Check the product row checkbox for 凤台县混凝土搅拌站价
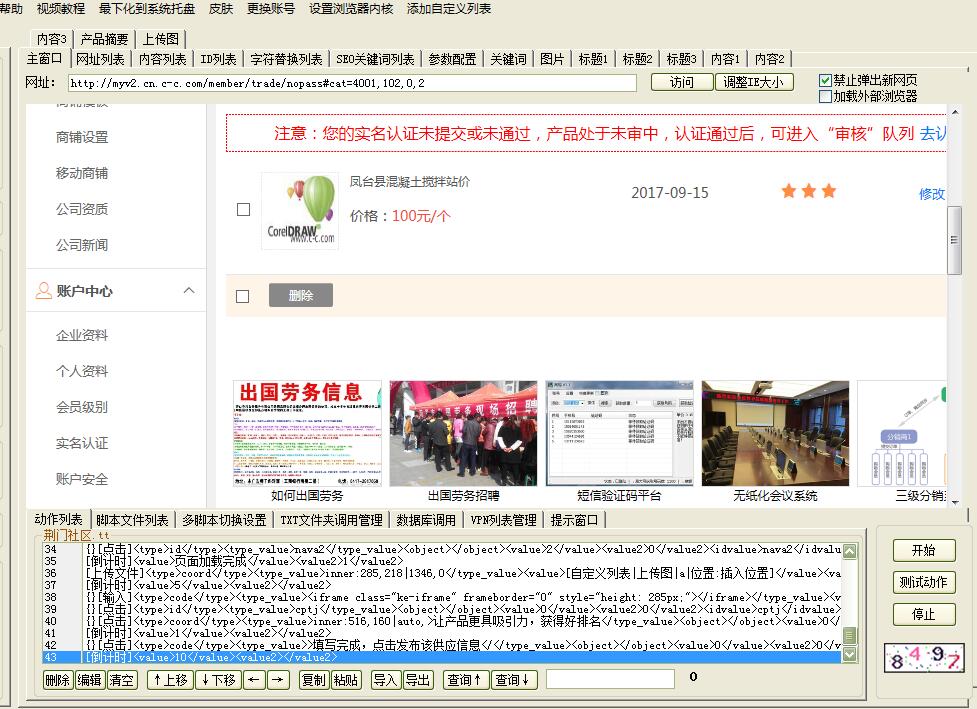The image size is (977, 709). (244, 209)
